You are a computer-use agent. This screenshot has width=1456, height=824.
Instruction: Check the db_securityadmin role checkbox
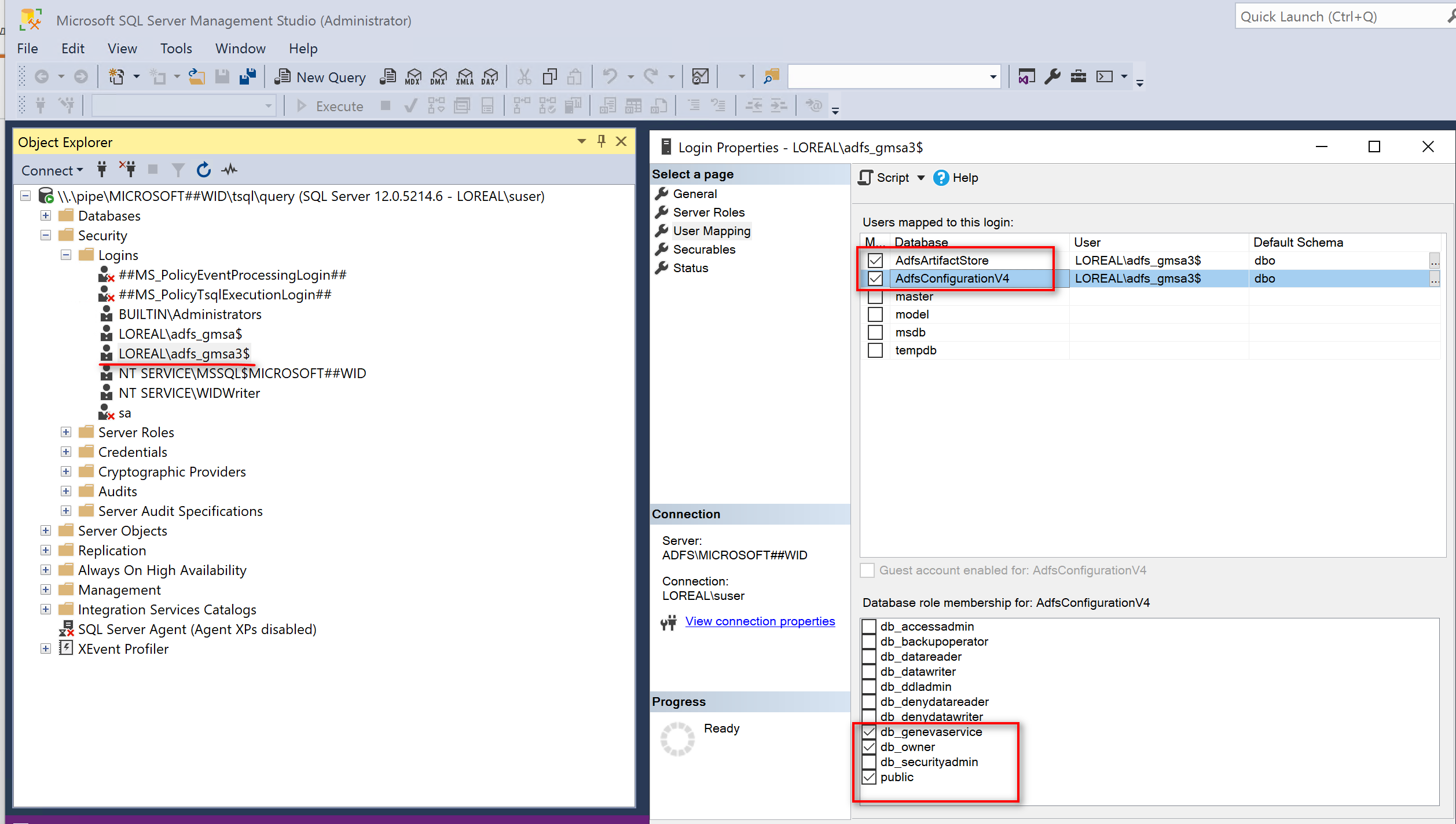[x=869, y=762]
